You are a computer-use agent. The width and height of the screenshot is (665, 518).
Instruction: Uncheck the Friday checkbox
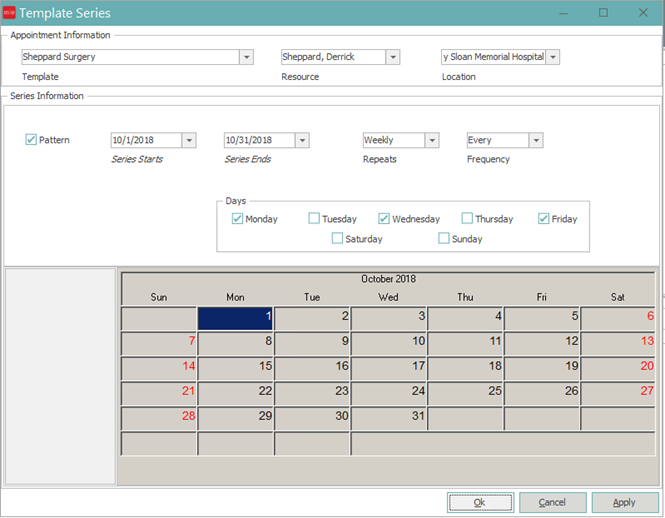point(544,218)
